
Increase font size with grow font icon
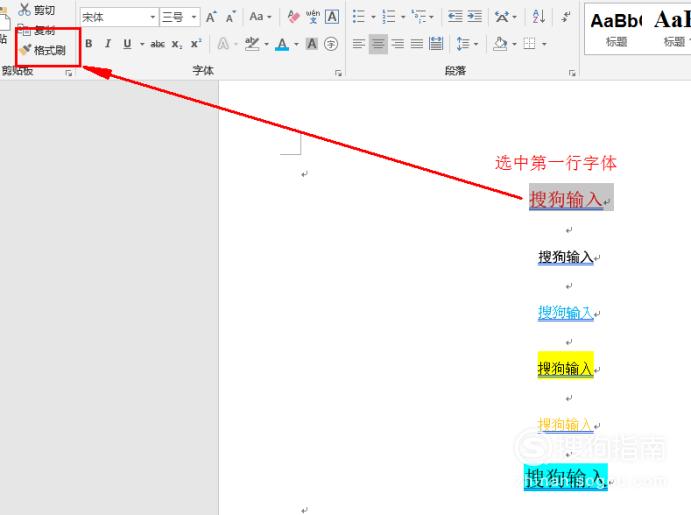[211, 17]
